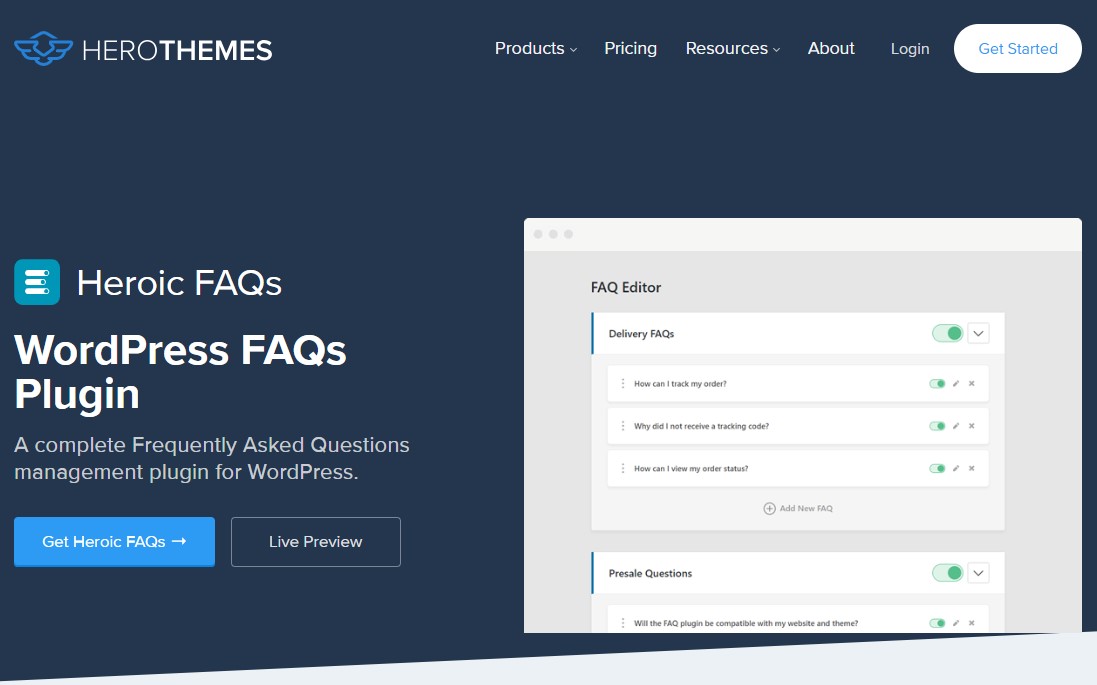
Task: Toggle switch for 'How can I view my order status?'
Action: tap(937, 469)
